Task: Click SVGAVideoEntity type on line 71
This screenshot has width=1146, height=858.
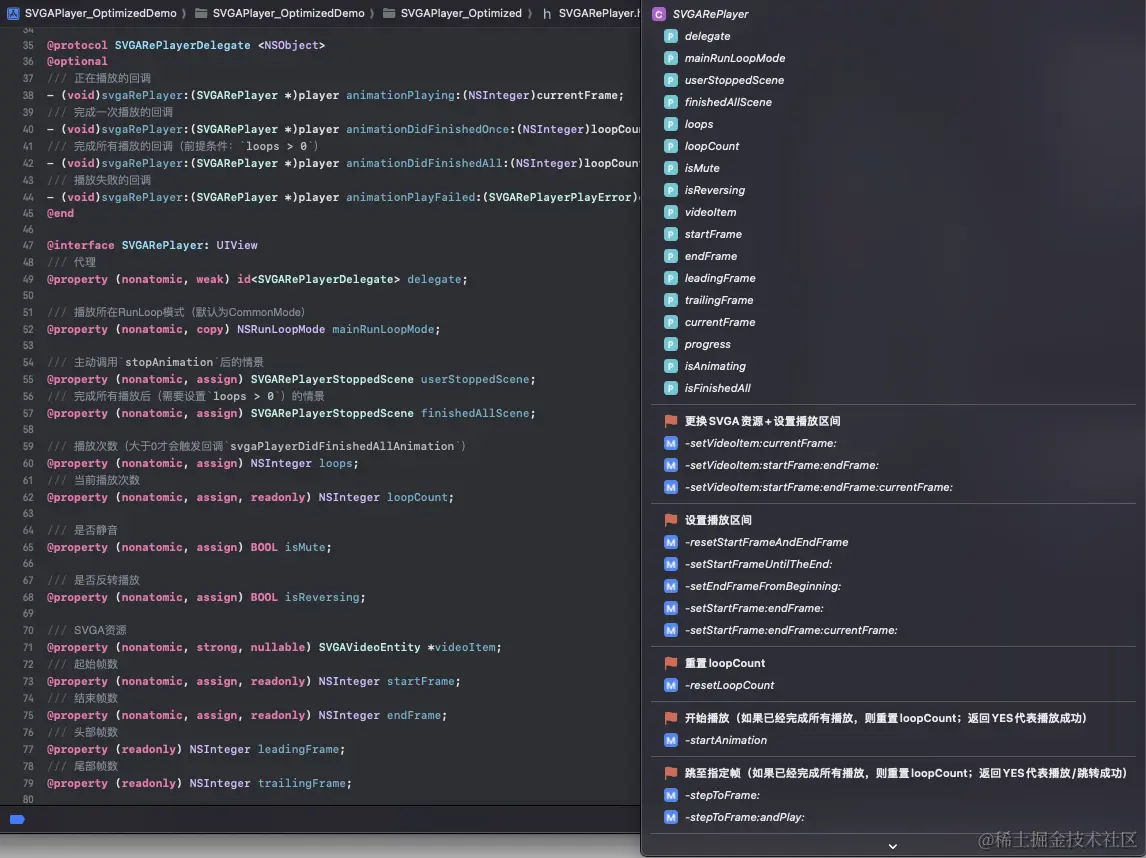Action: [x=369, y=647]
